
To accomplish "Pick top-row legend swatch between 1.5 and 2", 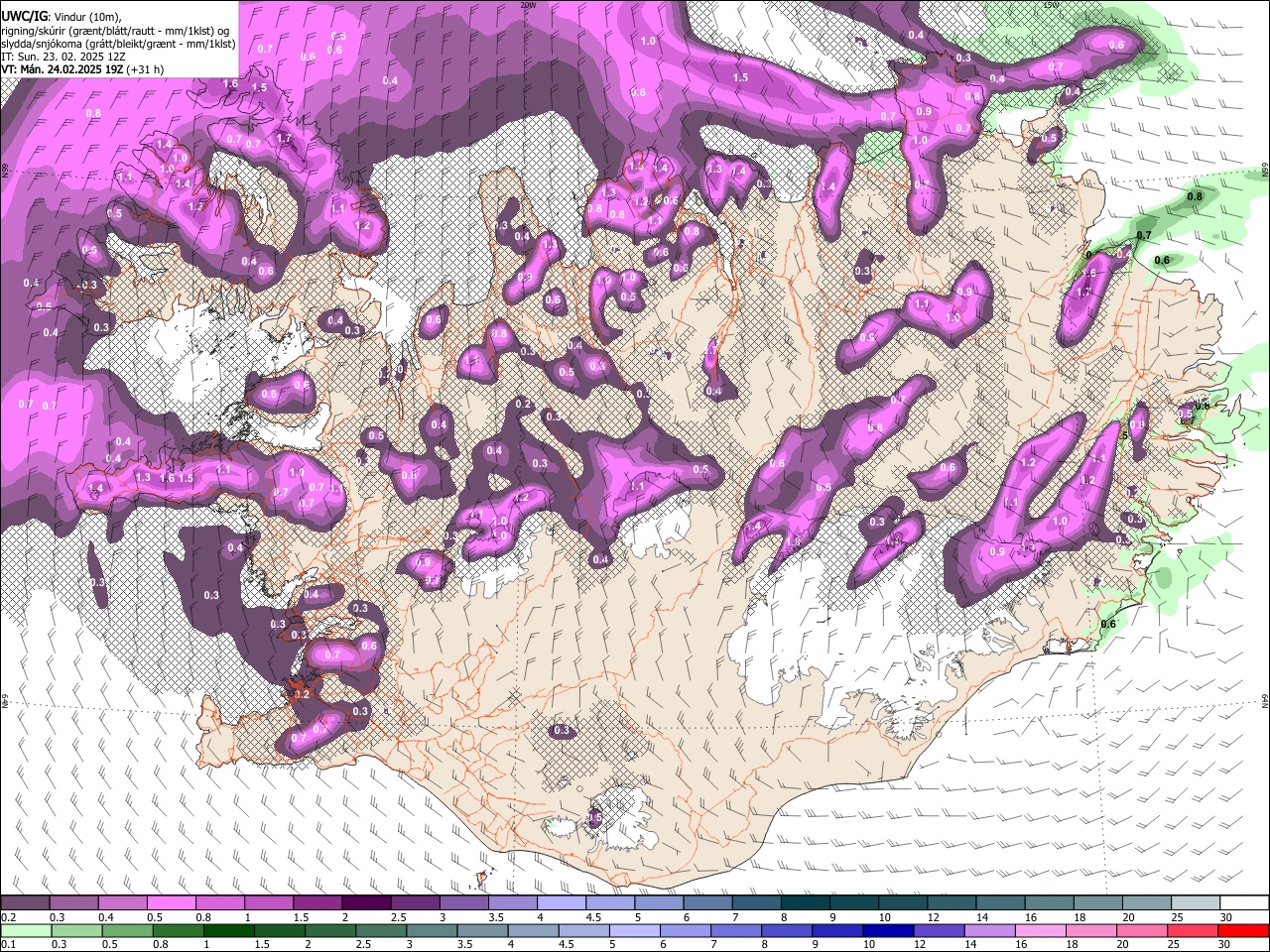I will (318, 903).
